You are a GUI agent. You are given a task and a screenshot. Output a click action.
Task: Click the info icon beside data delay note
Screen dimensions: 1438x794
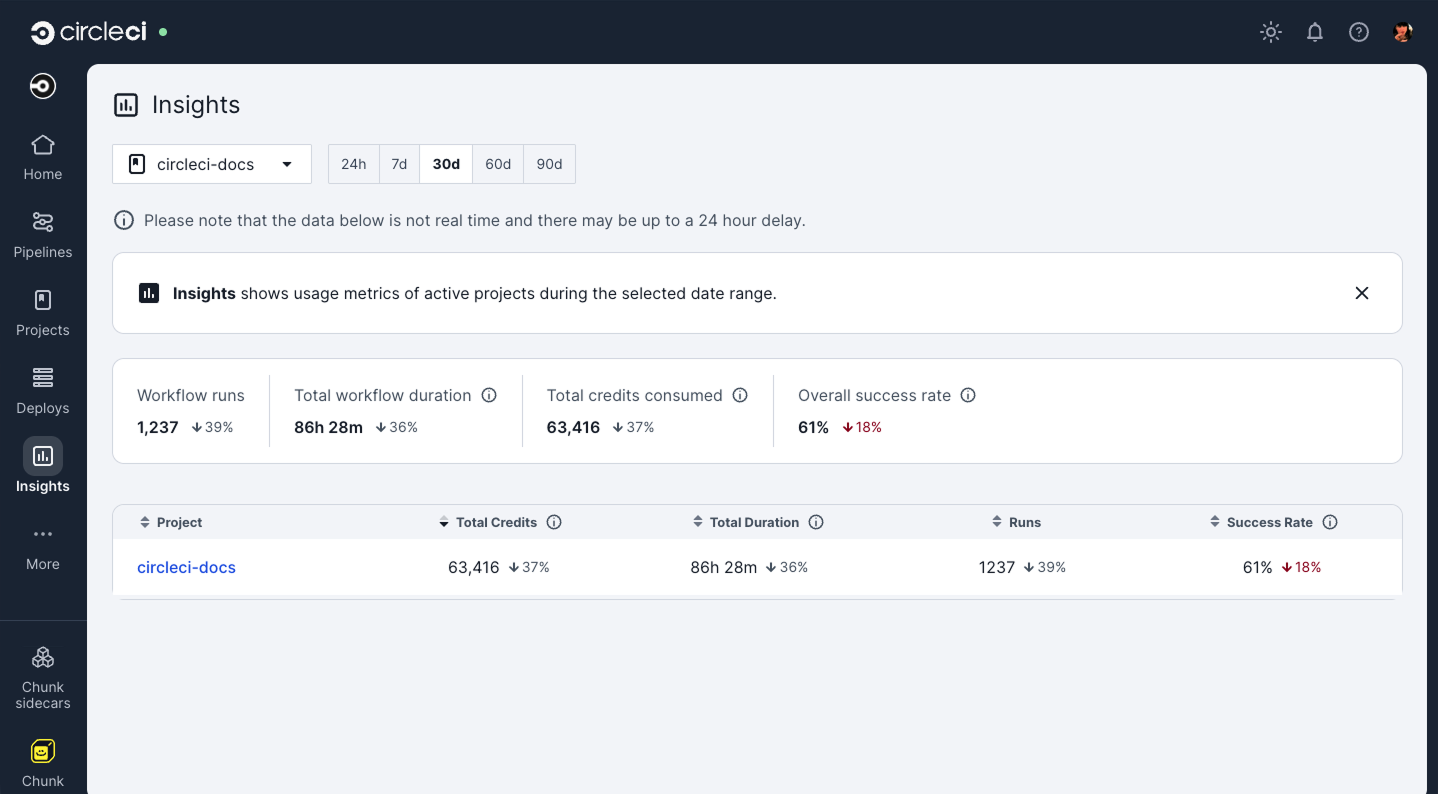(x=124, y=220)
